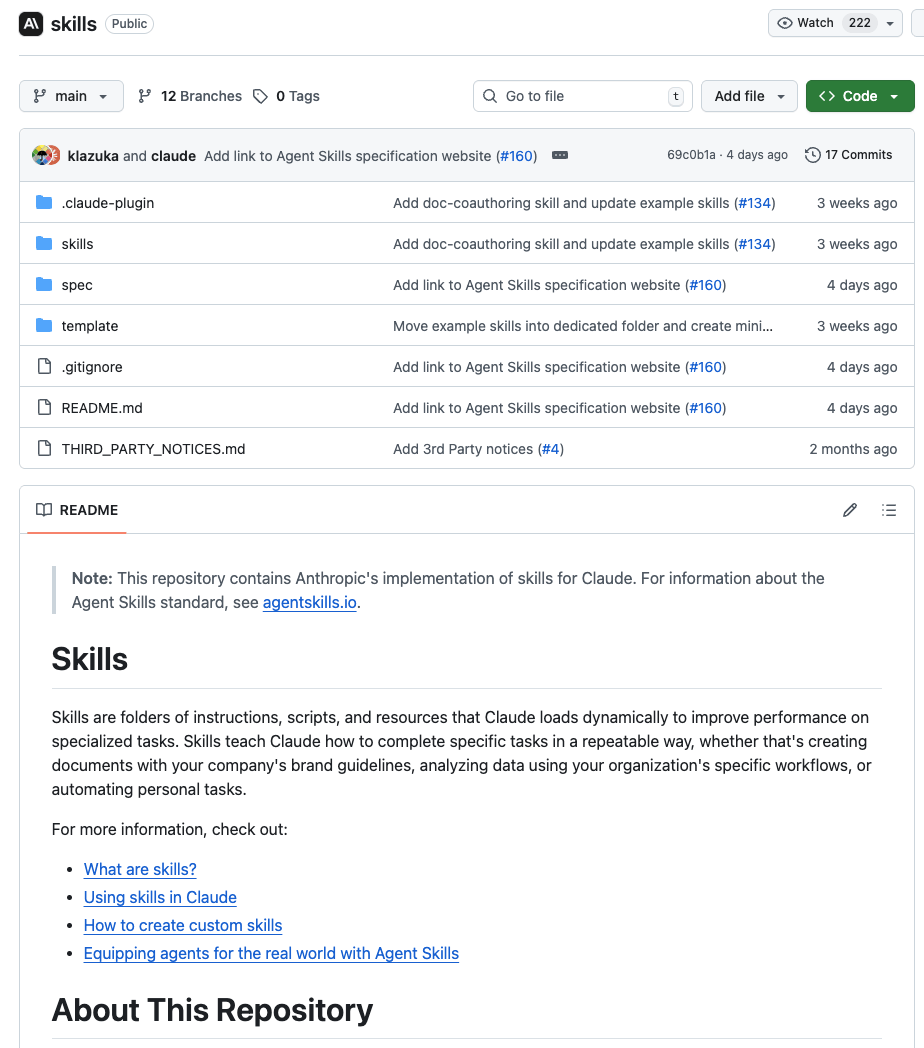Click the .claude-plugin folder icon
Image resolution: width=924 pixels, height=1048 pixels.
44,202
